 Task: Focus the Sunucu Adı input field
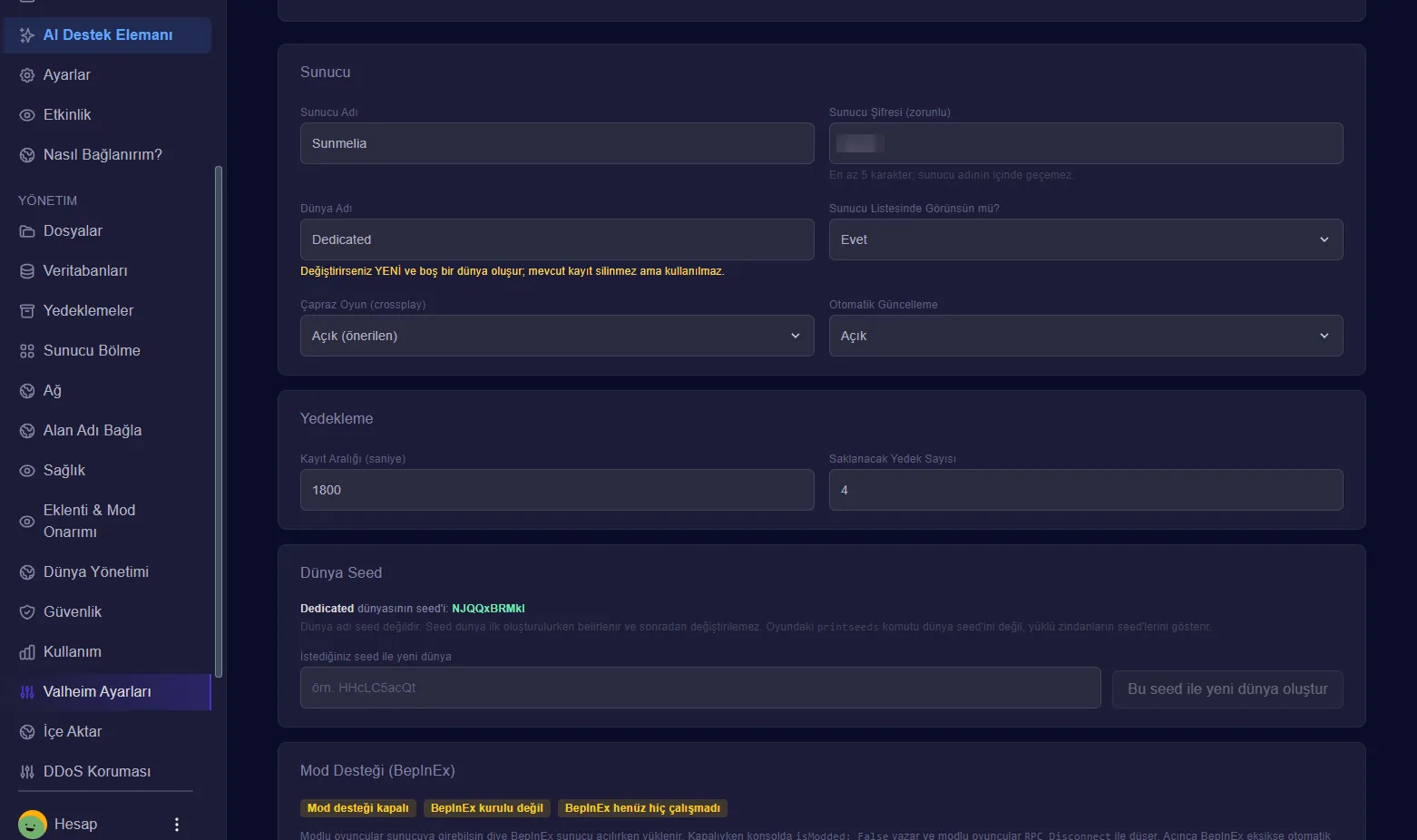557,143
